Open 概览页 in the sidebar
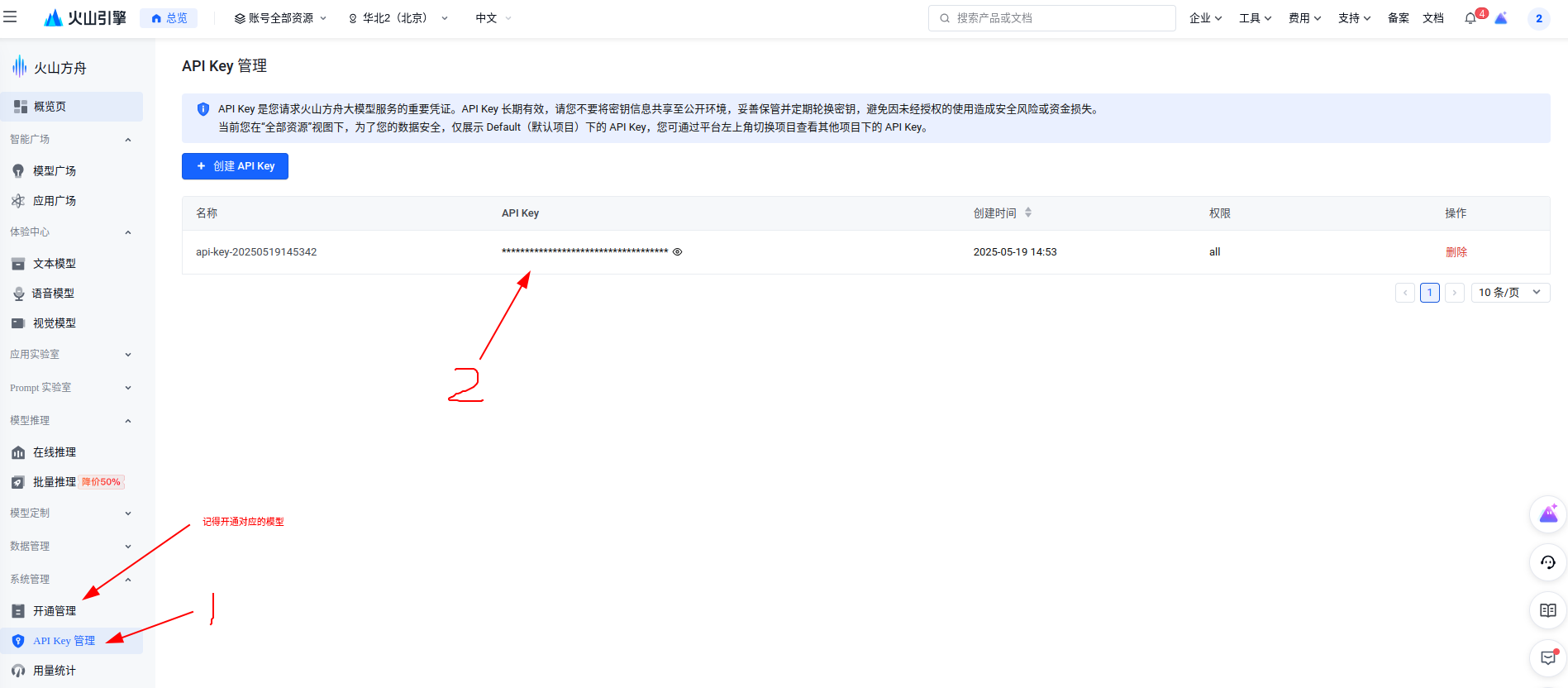 tap(71, 107)
